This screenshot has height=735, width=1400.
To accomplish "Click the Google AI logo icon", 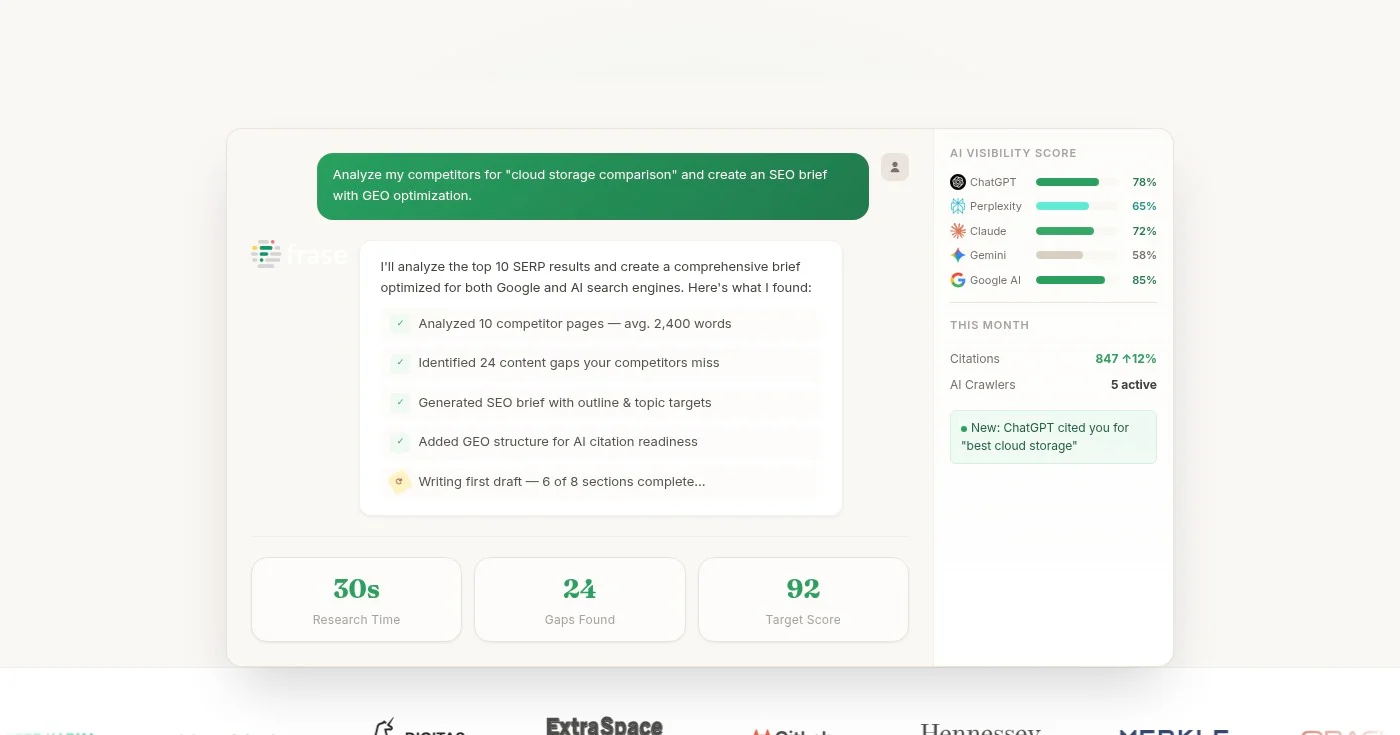I will tap(958, 280).
